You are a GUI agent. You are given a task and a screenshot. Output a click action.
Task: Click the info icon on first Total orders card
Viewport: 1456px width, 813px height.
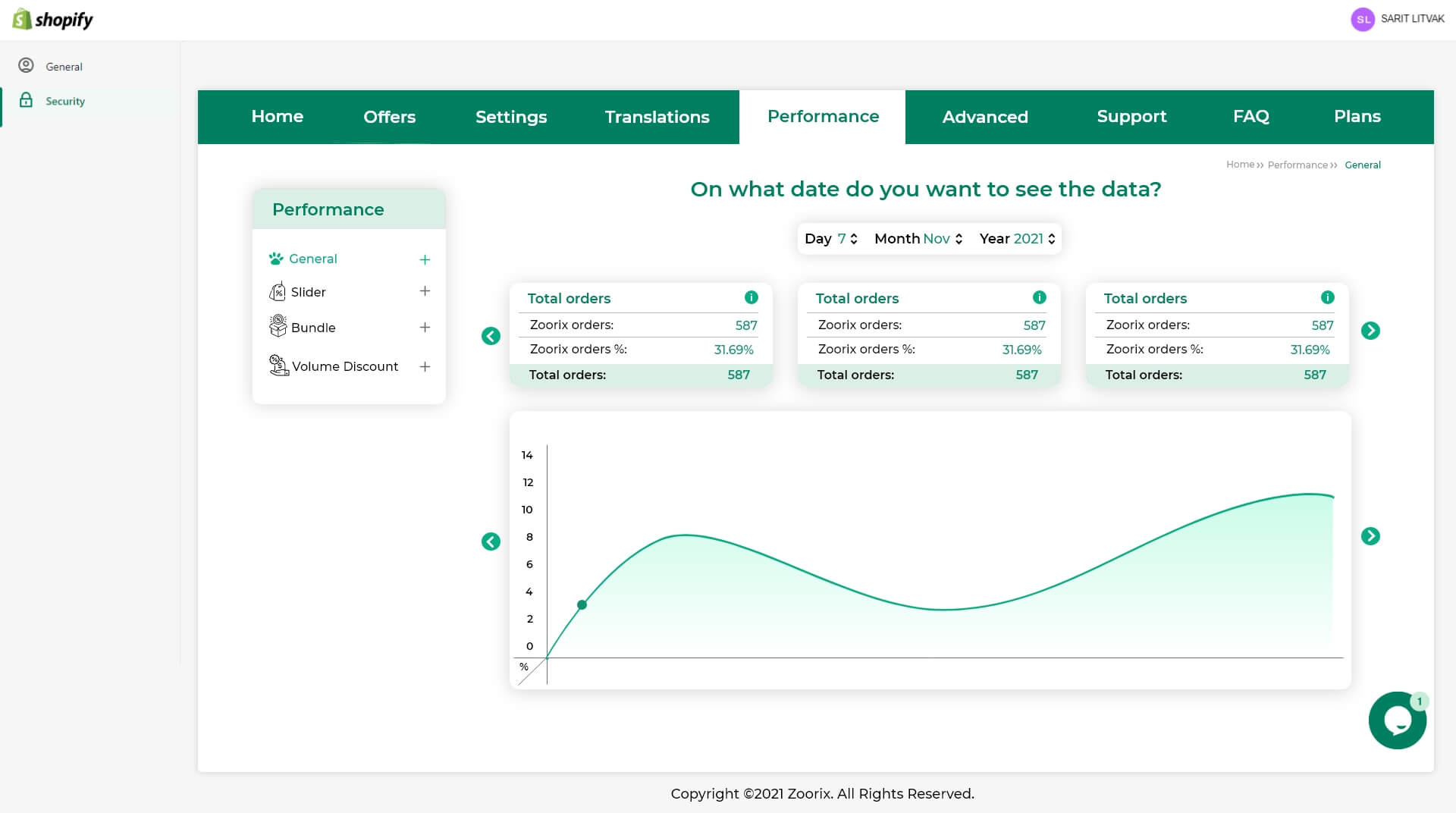click(x=751, y=297)
